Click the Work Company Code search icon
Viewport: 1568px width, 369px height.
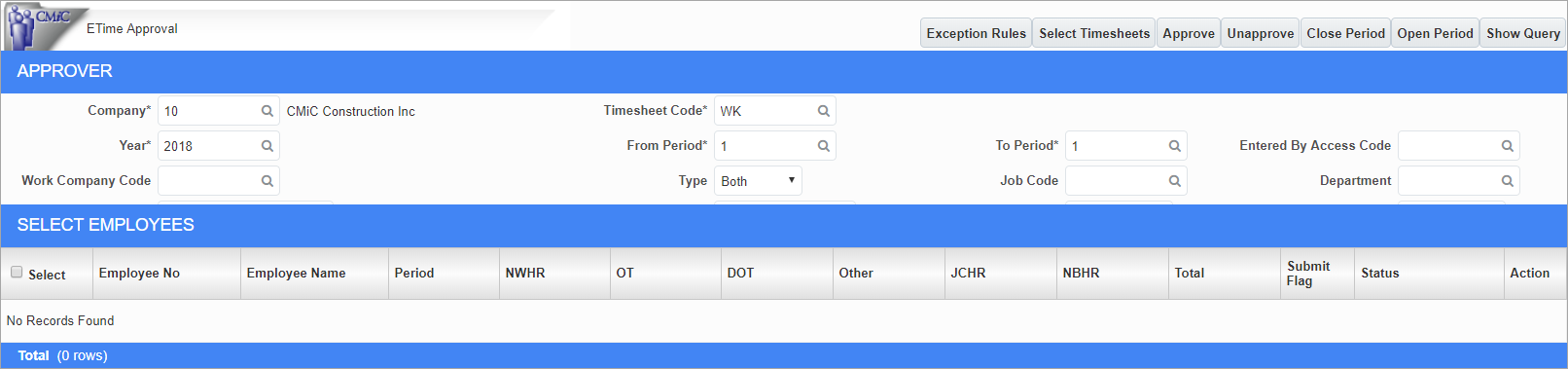pos(267,181)
